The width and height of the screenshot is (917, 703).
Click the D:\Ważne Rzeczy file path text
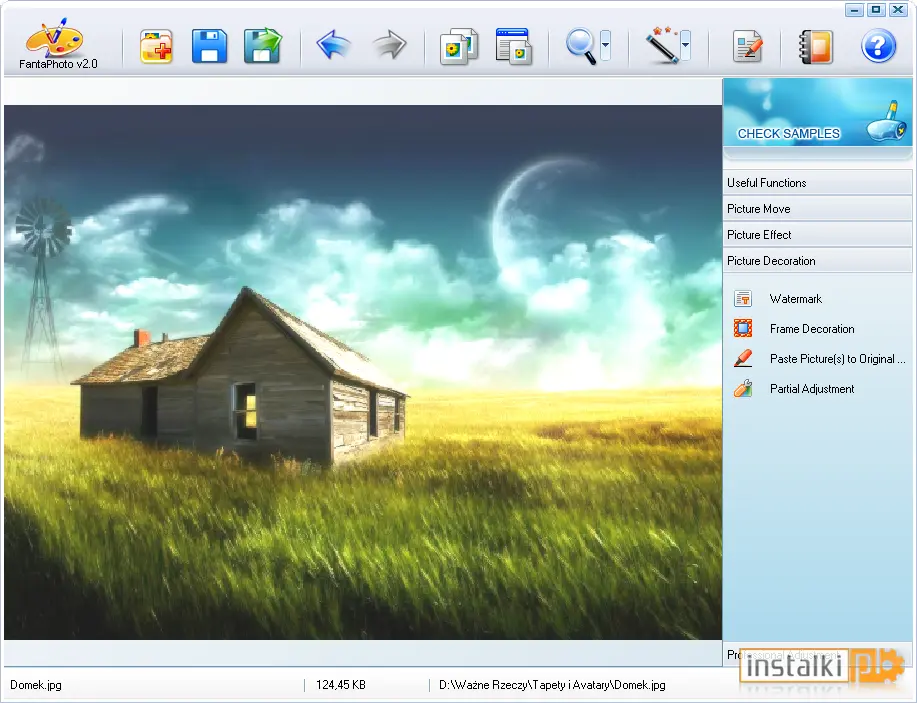pos(552,685)
